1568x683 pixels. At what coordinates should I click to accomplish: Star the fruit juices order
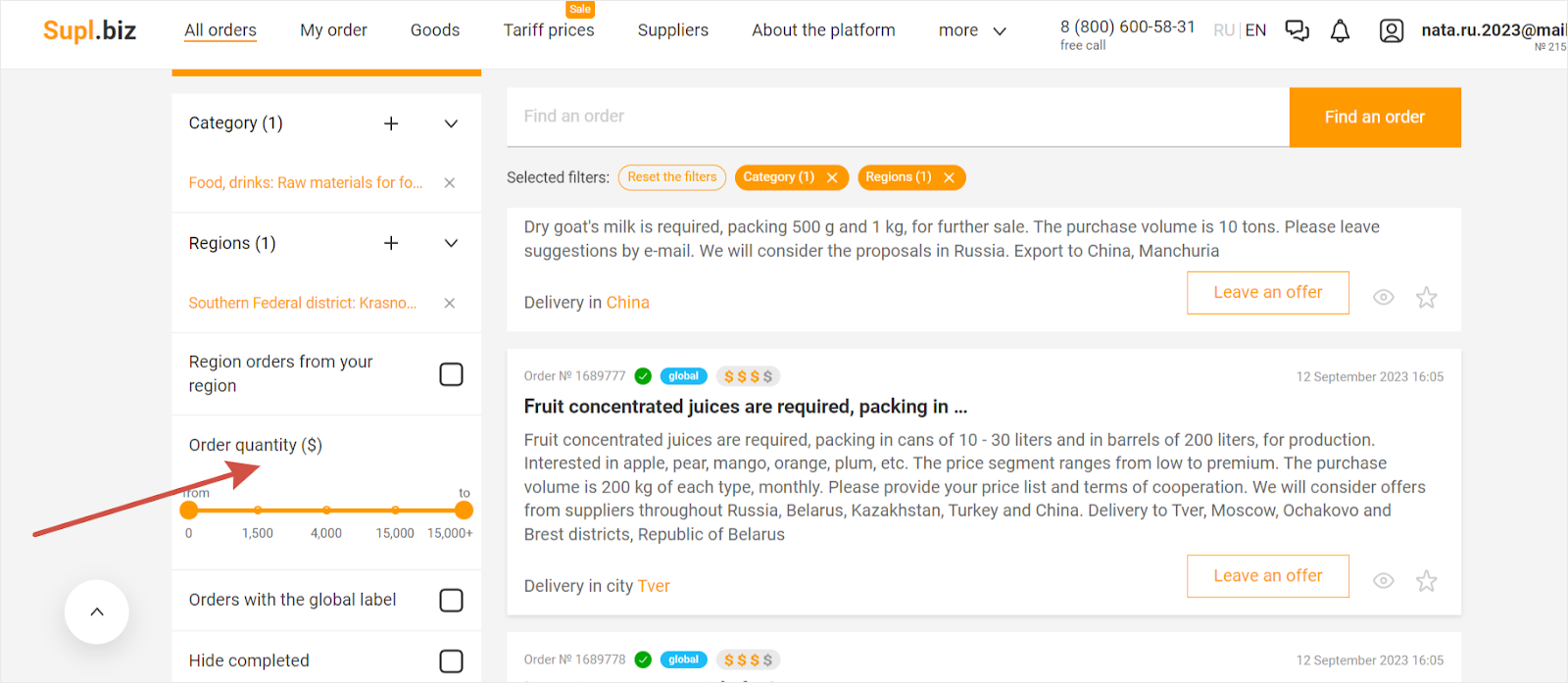coord(1426,581)
